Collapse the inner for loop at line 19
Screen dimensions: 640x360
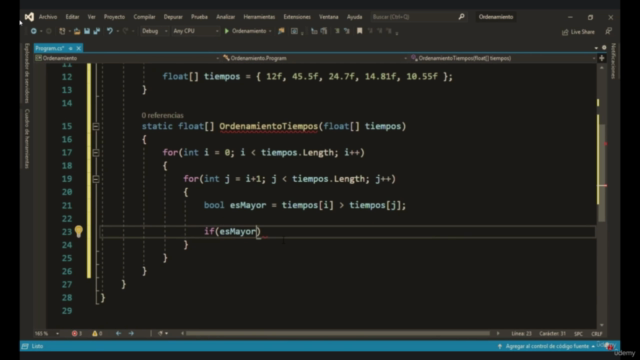pos(96,179)
